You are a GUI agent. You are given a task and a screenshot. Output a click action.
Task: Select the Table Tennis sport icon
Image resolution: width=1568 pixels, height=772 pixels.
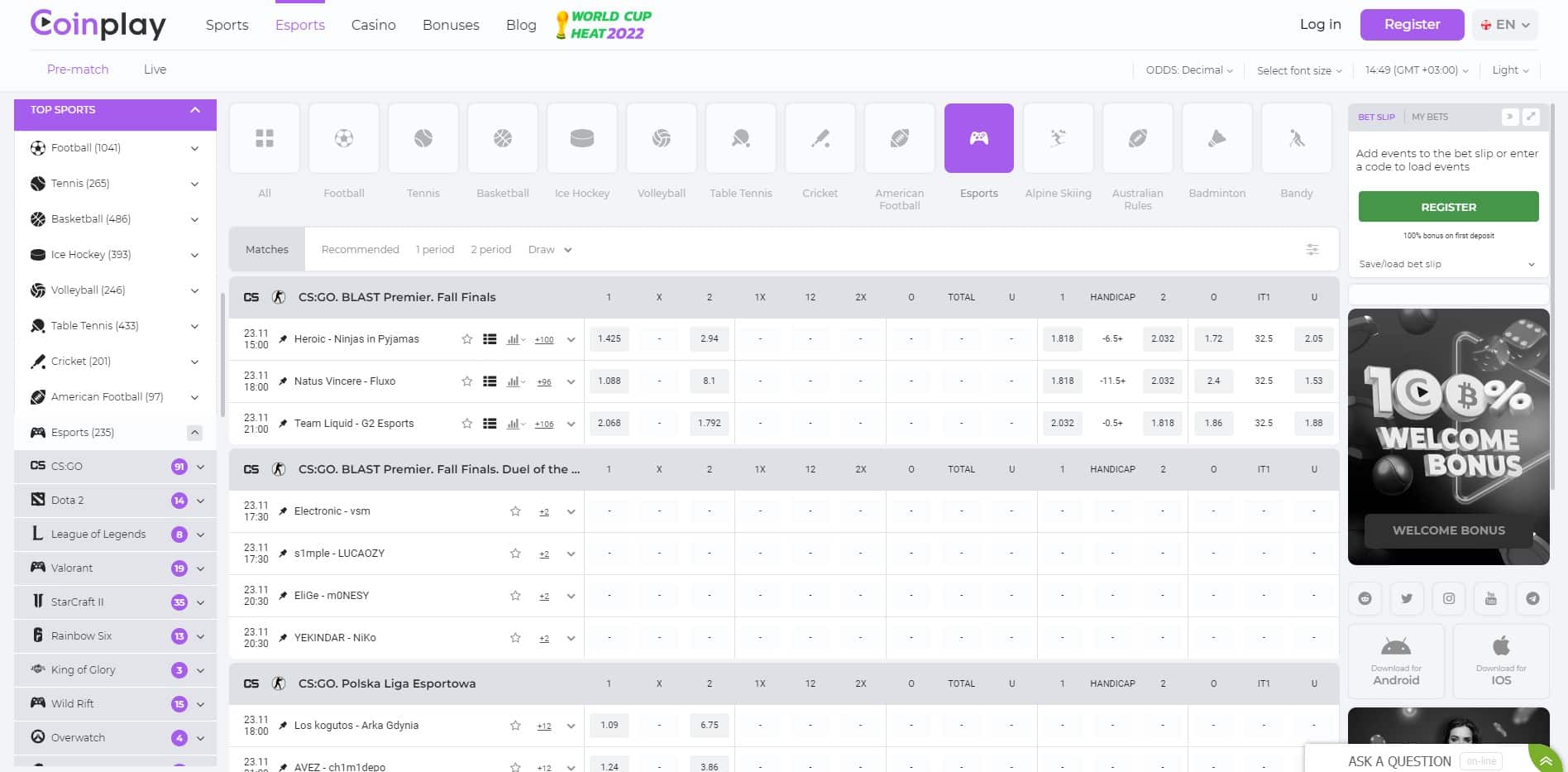tap(740, 139)
